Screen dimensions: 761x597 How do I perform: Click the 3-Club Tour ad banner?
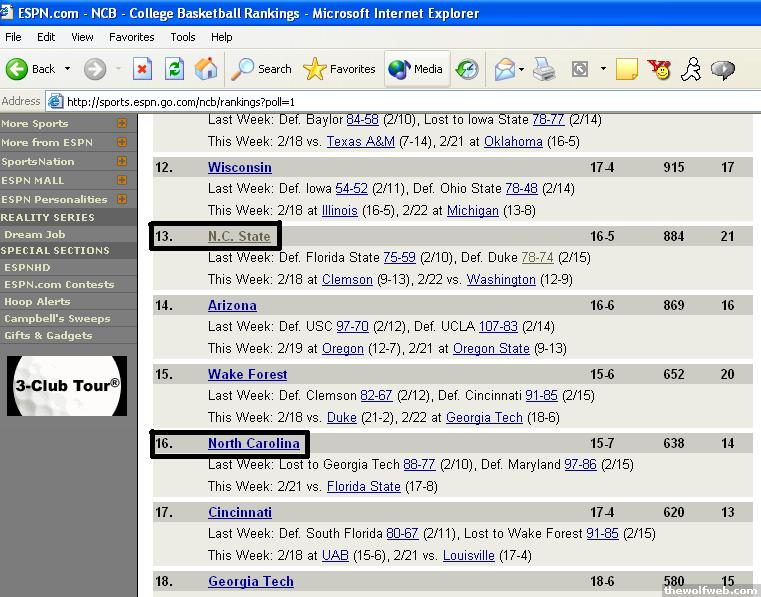[67, 385]
